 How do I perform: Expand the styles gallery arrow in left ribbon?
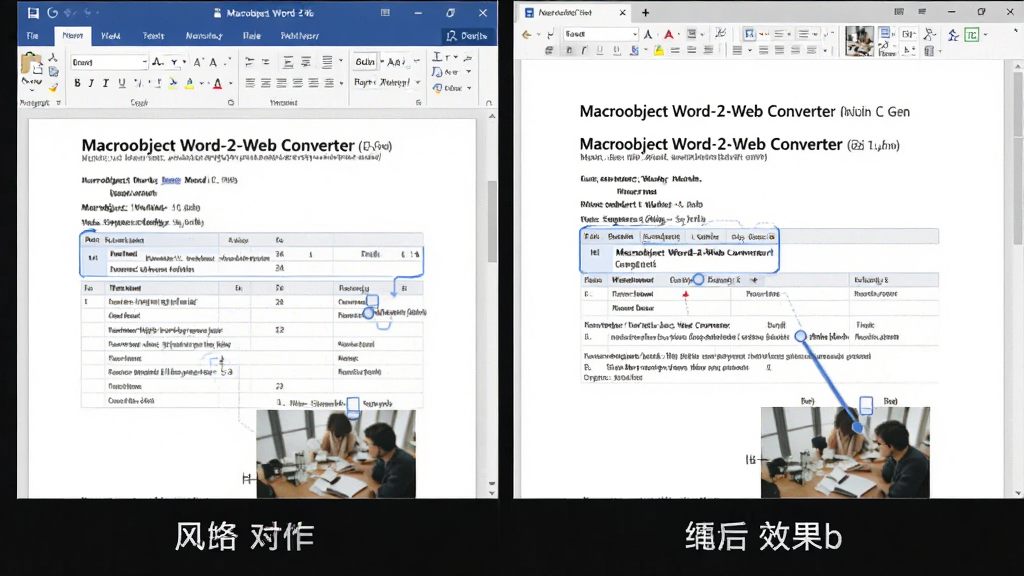pyautogui.click(x=417, y=82)
